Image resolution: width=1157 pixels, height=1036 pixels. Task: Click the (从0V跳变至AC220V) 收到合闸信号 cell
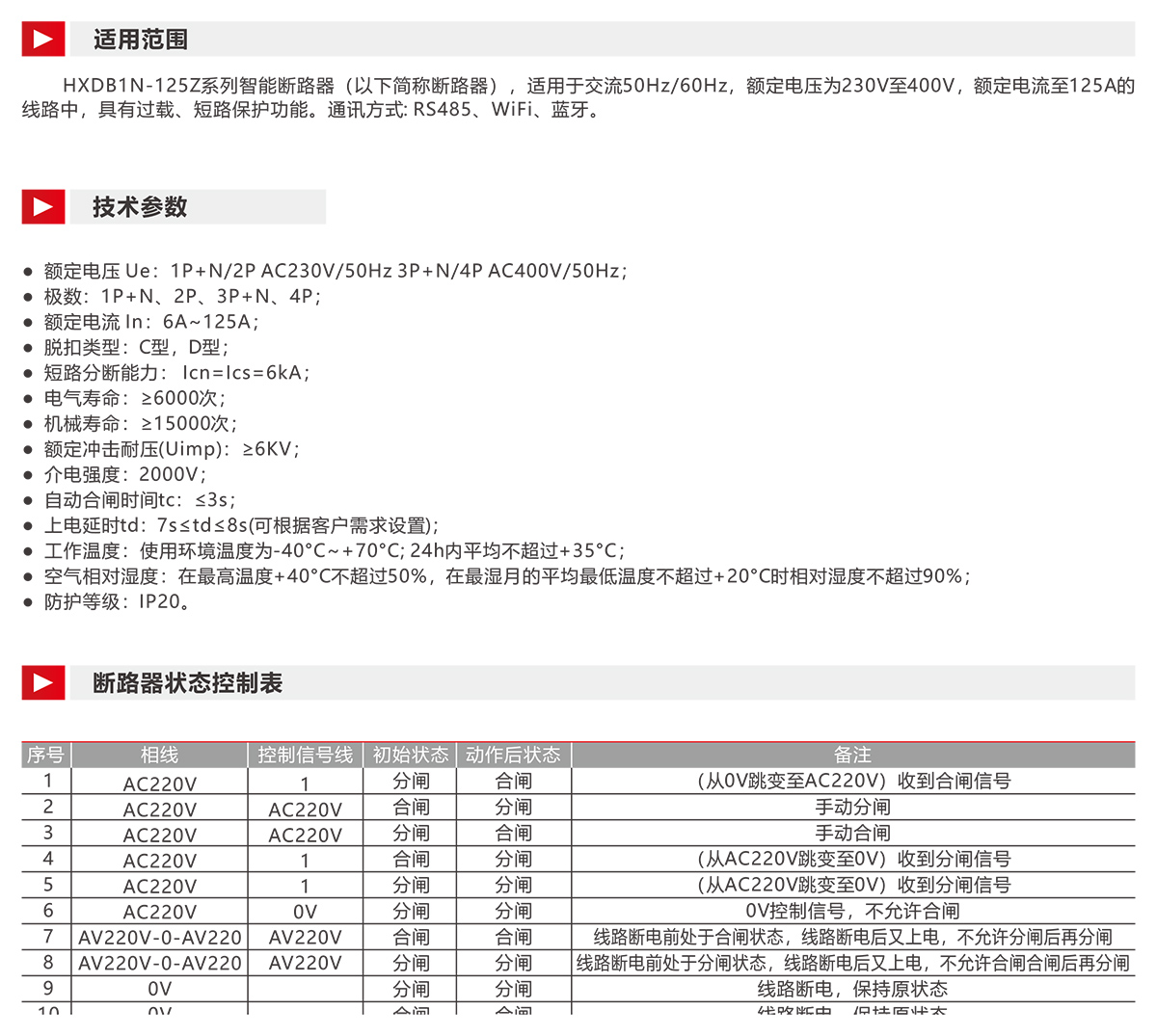pyautogui.click(x=852, y=782)
